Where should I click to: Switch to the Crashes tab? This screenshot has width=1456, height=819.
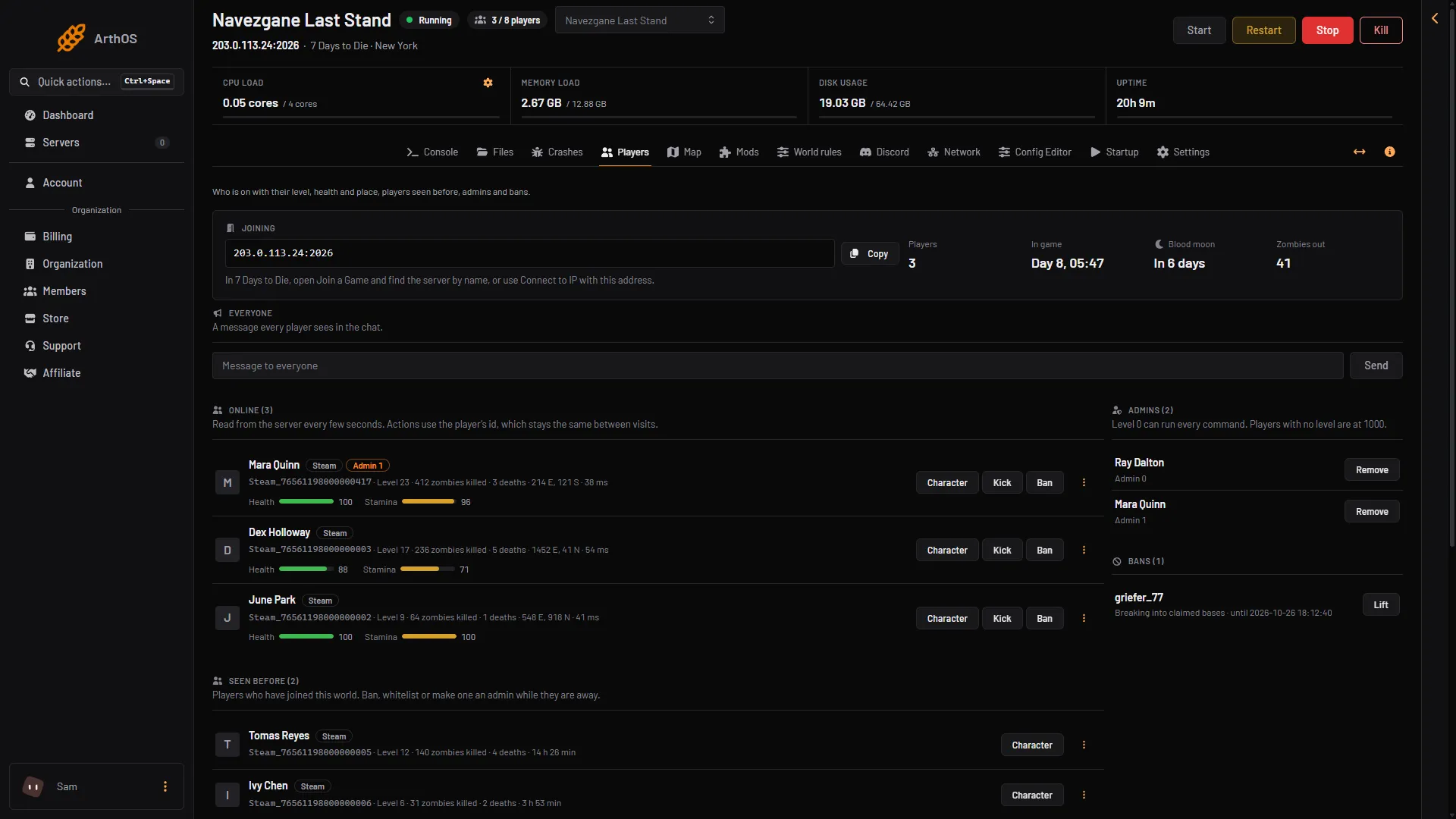pos(557,152)
